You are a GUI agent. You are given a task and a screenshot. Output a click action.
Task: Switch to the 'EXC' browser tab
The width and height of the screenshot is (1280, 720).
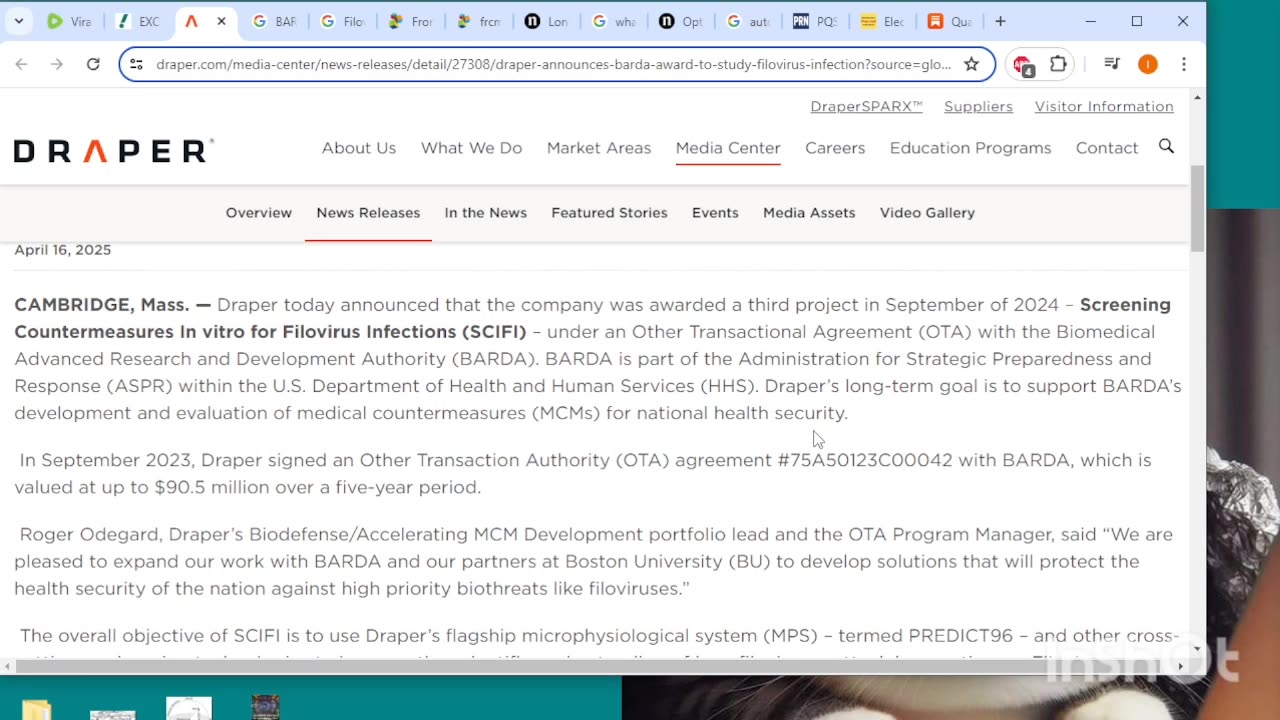138,21
